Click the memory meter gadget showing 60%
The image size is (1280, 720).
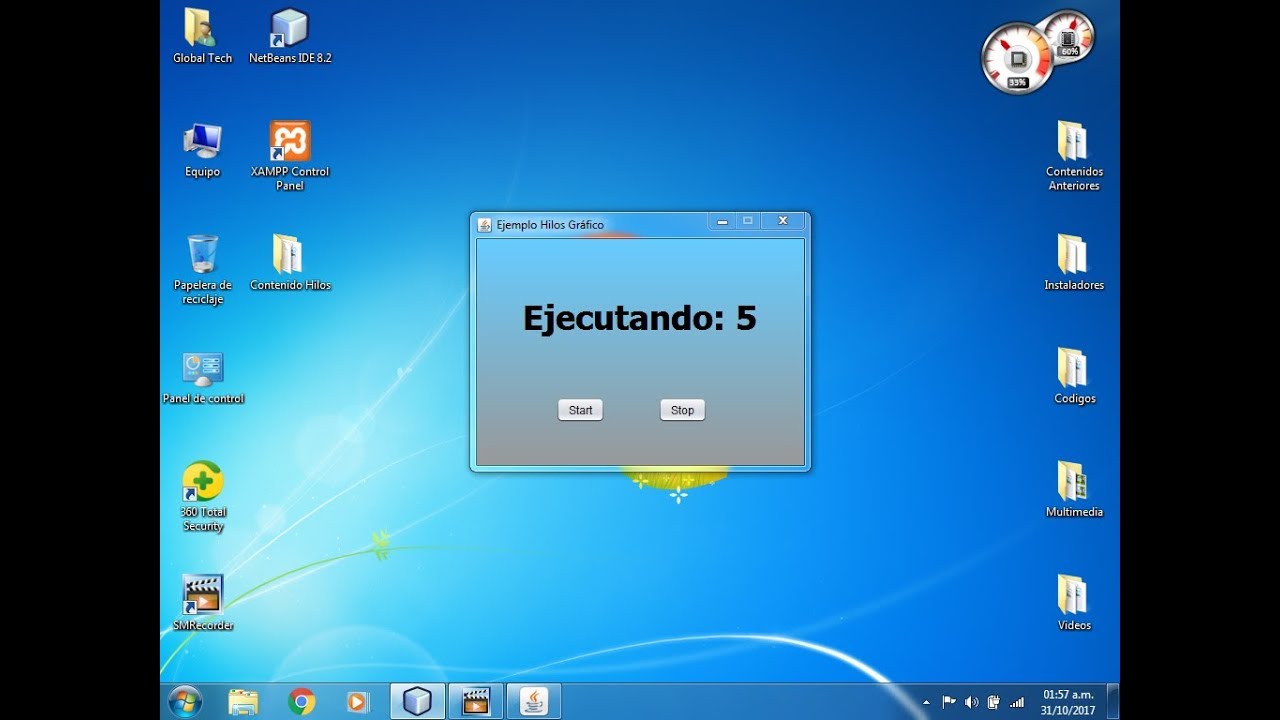click(x=1068, y=36)
